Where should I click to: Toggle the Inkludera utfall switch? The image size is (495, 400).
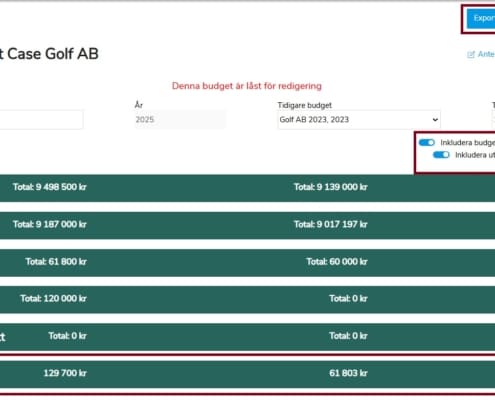[441, 155]
